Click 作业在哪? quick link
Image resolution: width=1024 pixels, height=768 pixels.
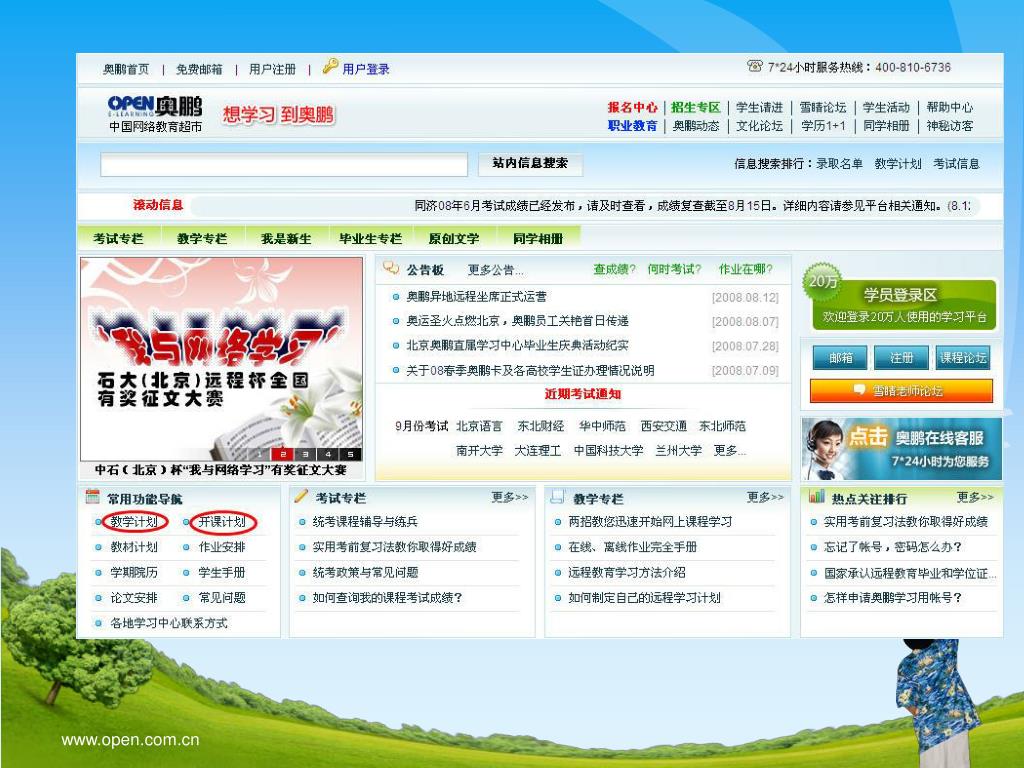746,269
